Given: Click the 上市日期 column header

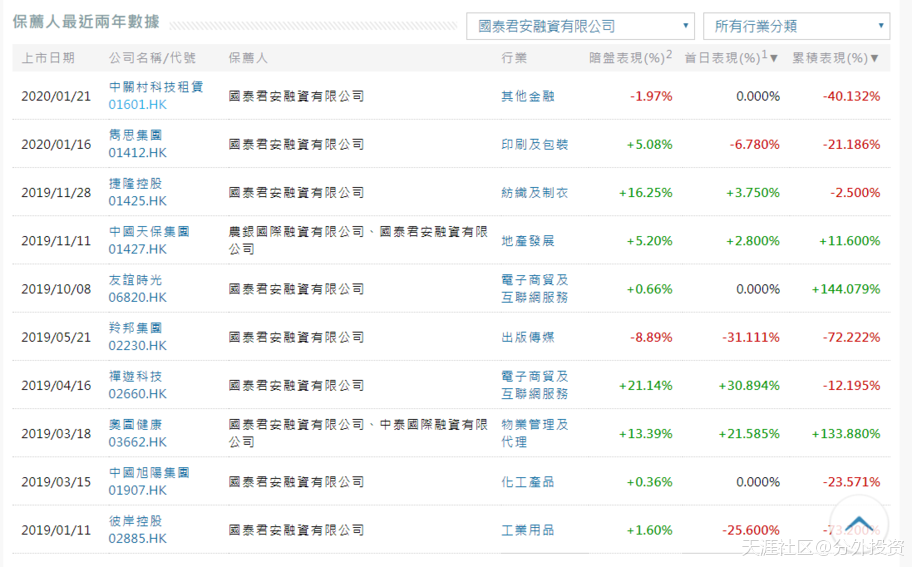Looking at the screenshot, I should tap(48, 58).
